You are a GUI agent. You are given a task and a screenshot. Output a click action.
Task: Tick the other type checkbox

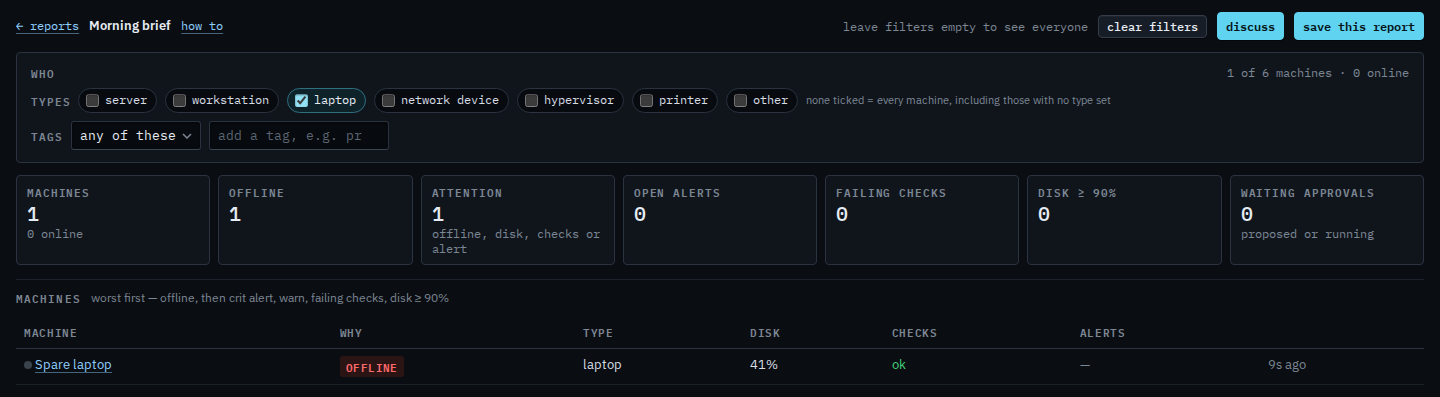(740, 100)
